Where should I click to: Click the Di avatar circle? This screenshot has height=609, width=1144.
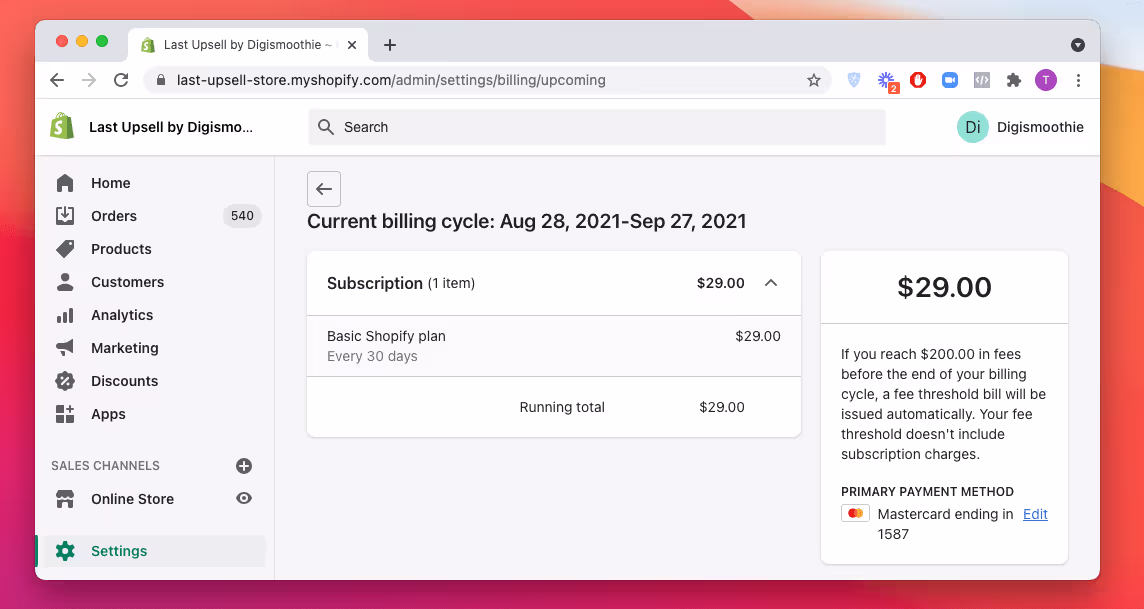point(973,127)
